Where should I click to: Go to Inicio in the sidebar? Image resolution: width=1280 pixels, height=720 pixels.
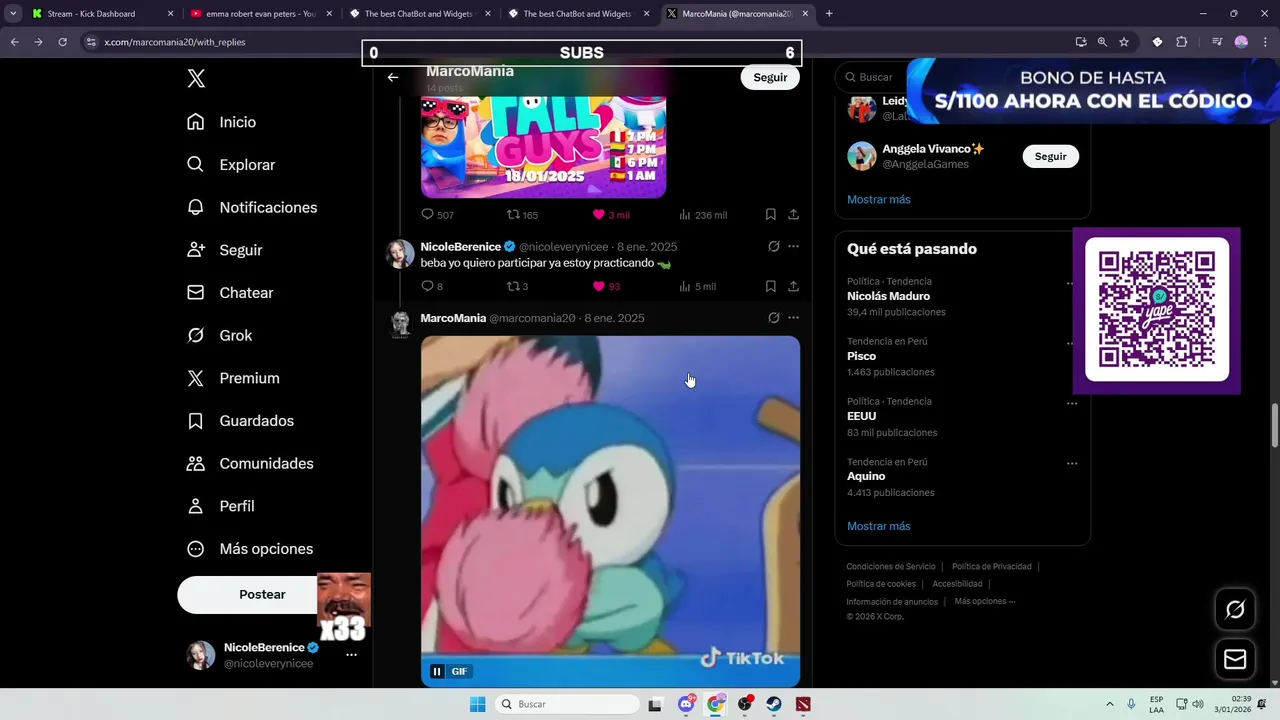tap(222, 122)
